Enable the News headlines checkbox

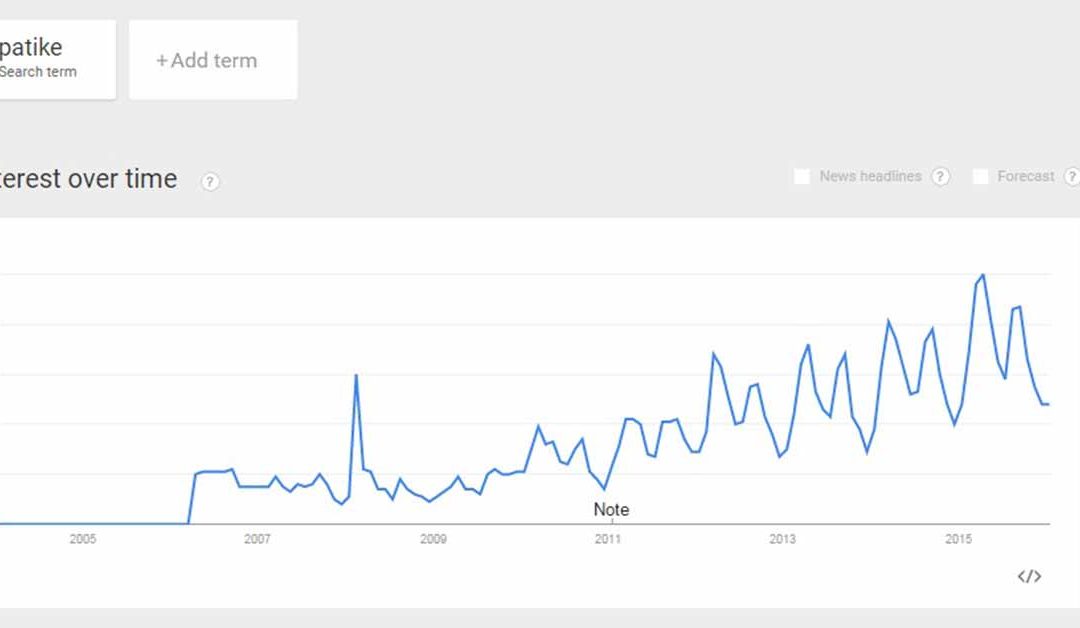(801, 177)
